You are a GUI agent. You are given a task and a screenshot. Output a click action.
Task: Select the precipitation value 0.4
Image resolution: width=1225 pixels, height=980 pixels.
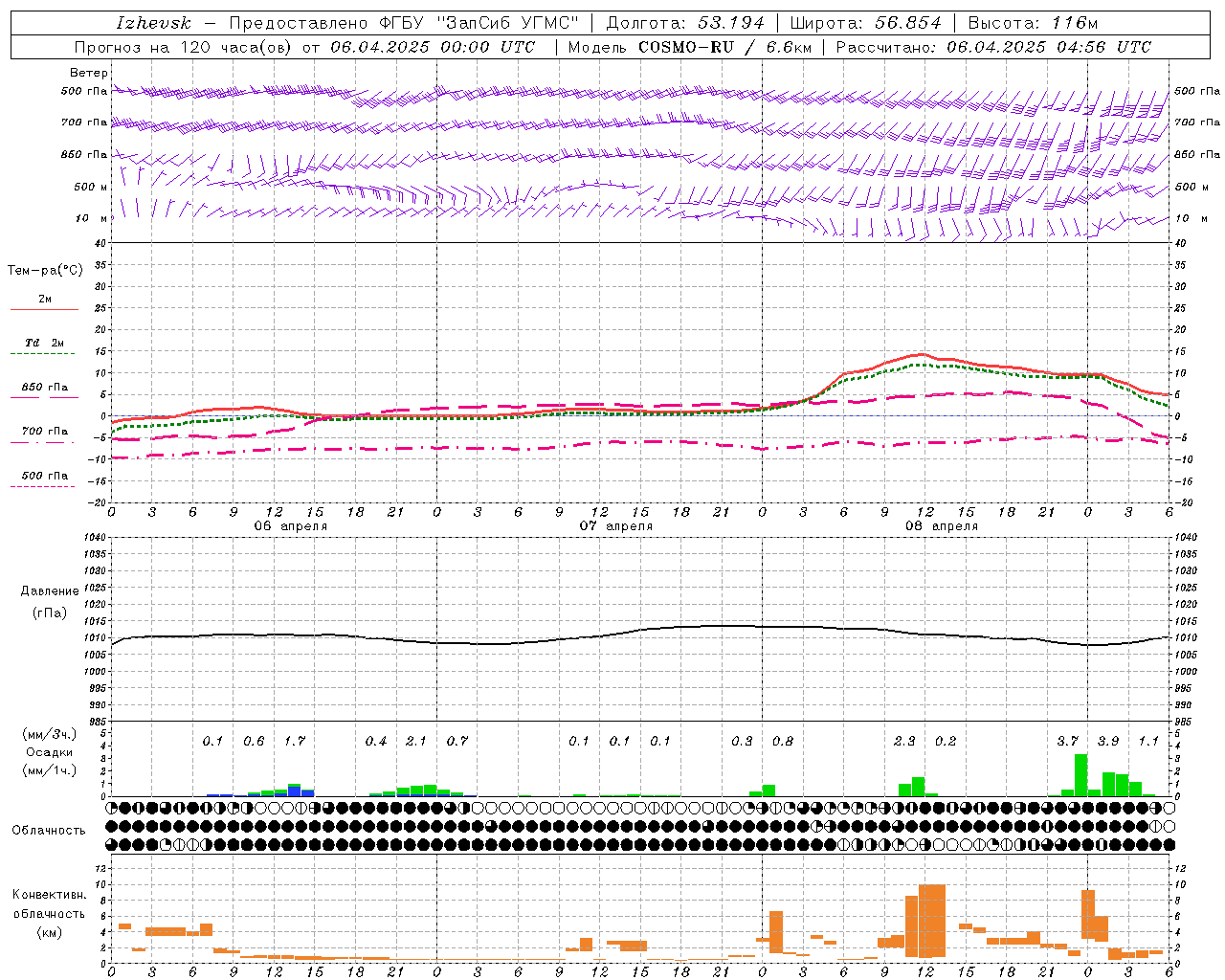(376, 742)
